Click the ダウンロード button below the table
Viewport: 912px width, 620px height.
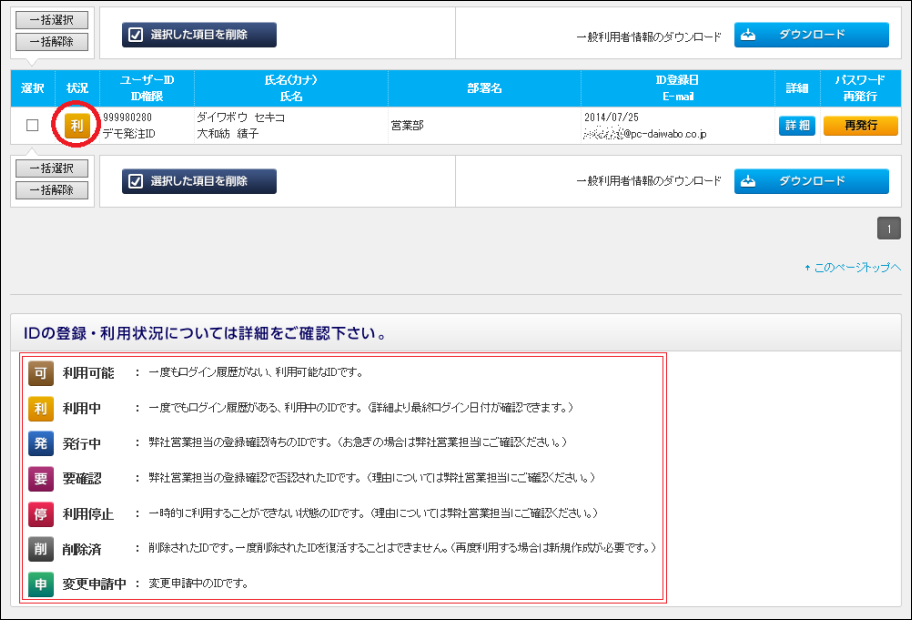click(811, 181)
